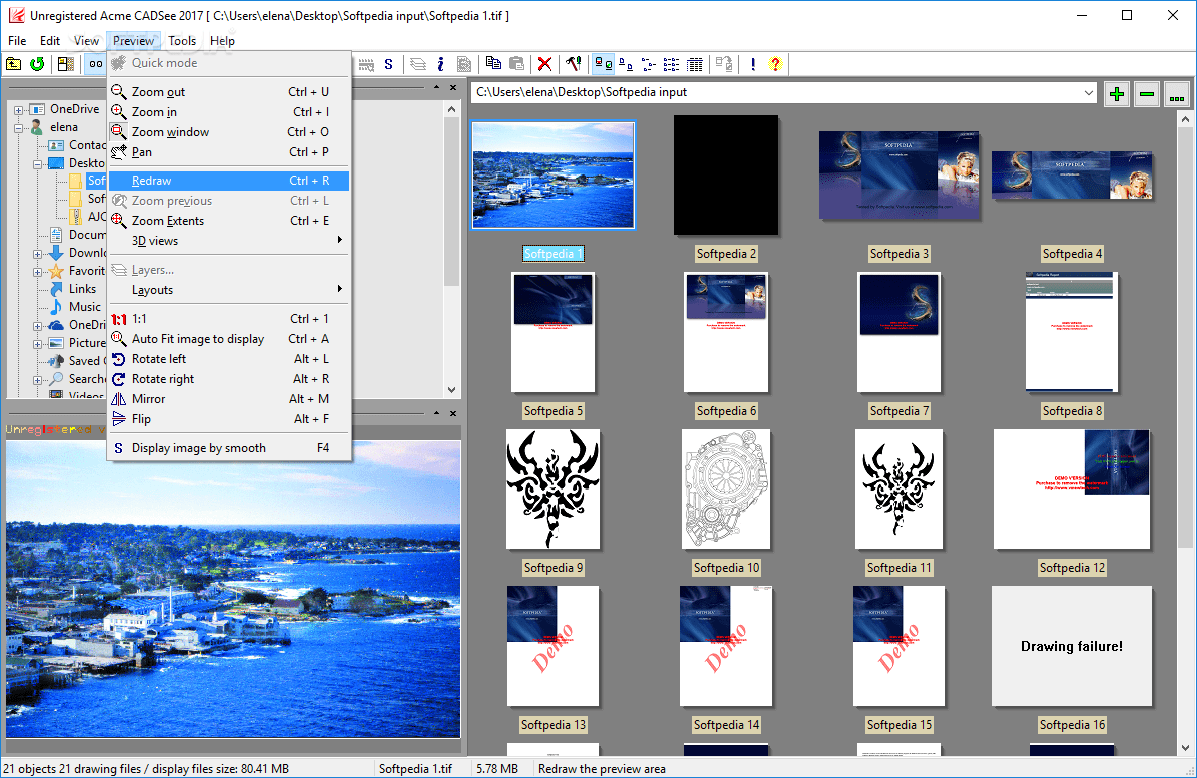Expand the 3D views submenu
1197x778 pixels.
click(x=229, y=241)
